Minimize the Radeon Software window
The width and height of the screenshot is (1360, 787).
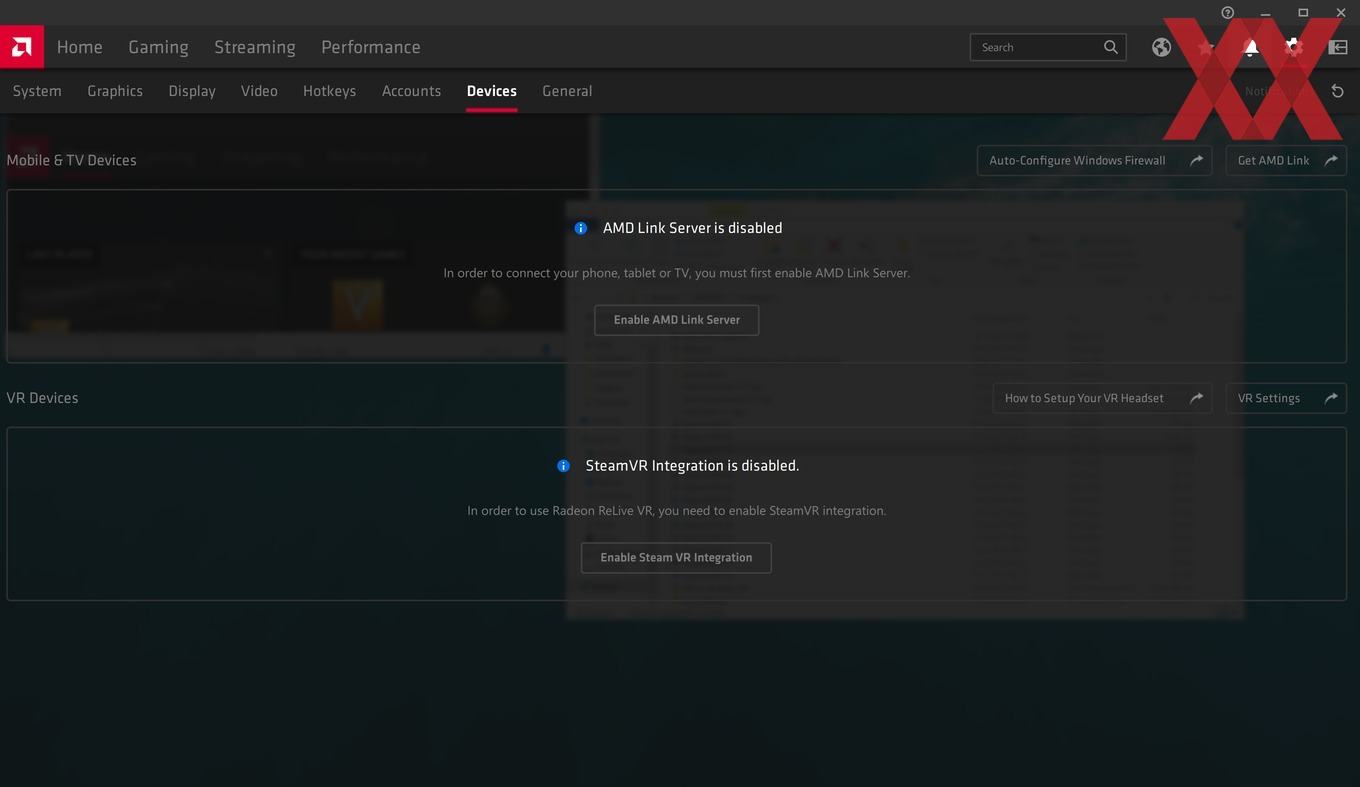coord(1265,13)
